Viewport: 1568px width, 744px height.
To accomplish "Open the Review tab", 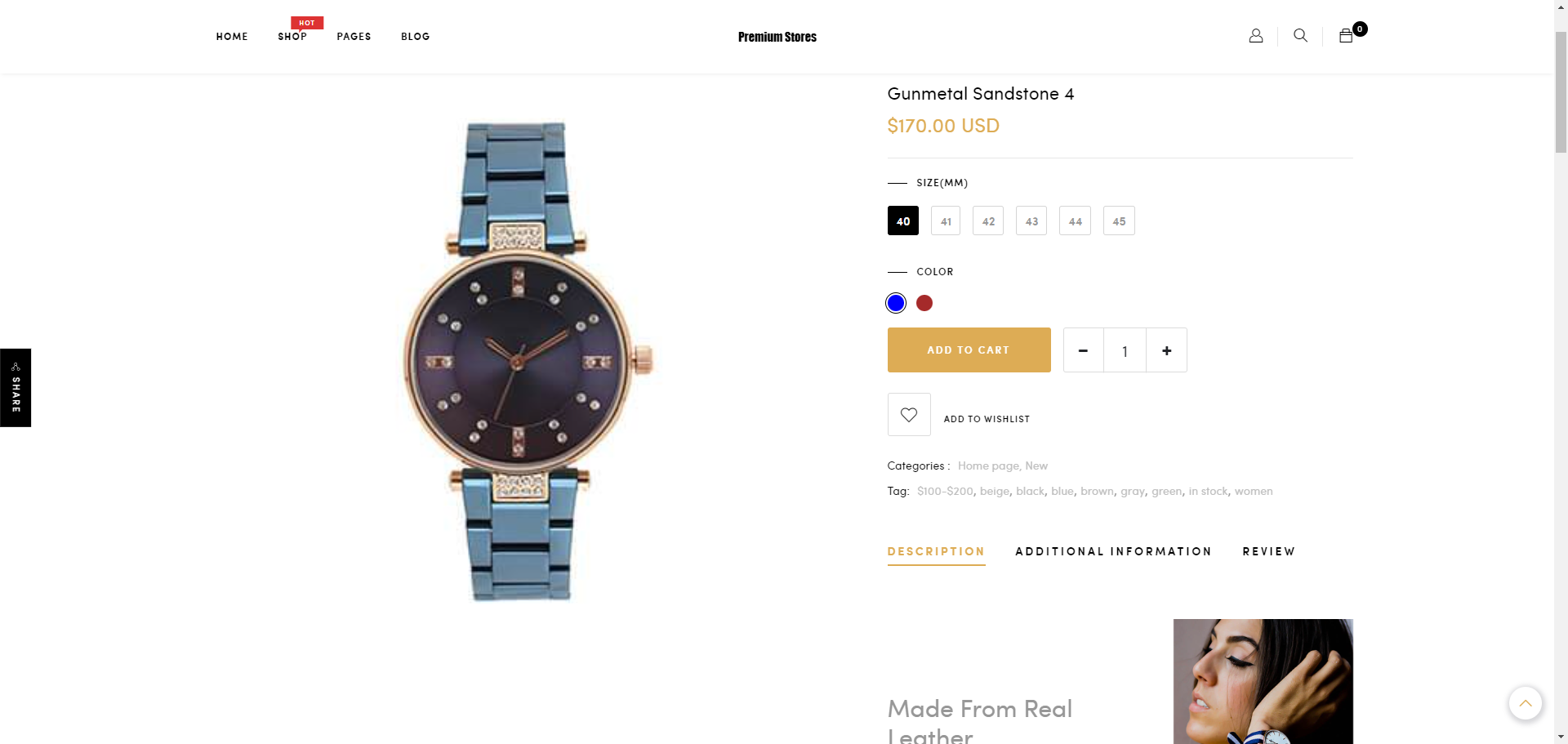I will click(1269, 552).
